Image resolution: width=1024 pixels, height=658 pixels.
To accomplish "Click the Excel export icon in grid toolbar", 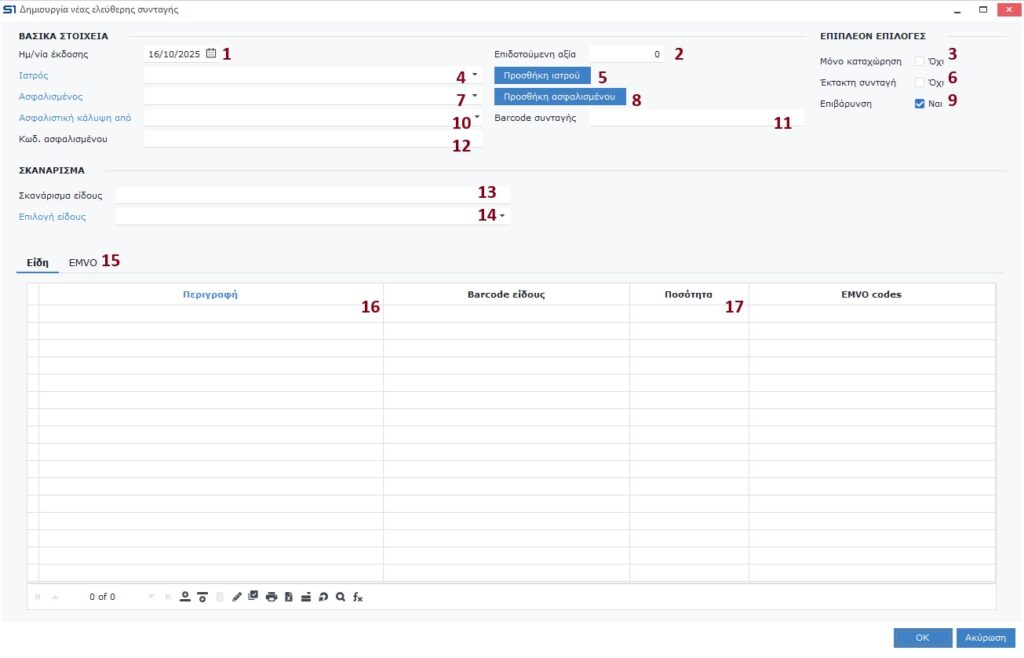I will click(288, 596).
